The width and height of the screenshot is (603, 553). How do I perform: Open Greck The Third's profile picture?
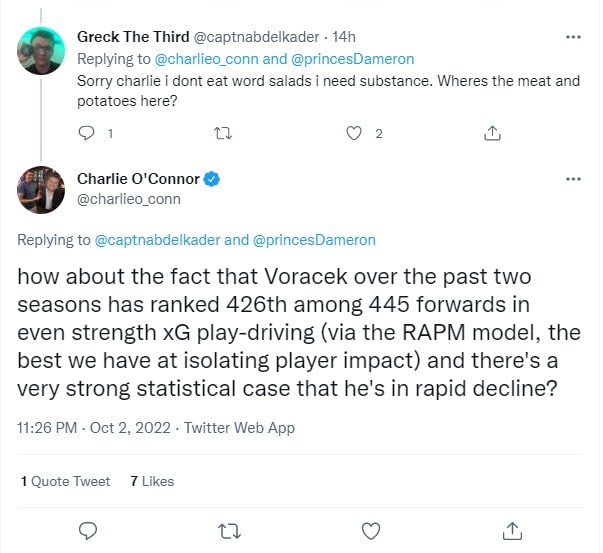click(41, 50)
